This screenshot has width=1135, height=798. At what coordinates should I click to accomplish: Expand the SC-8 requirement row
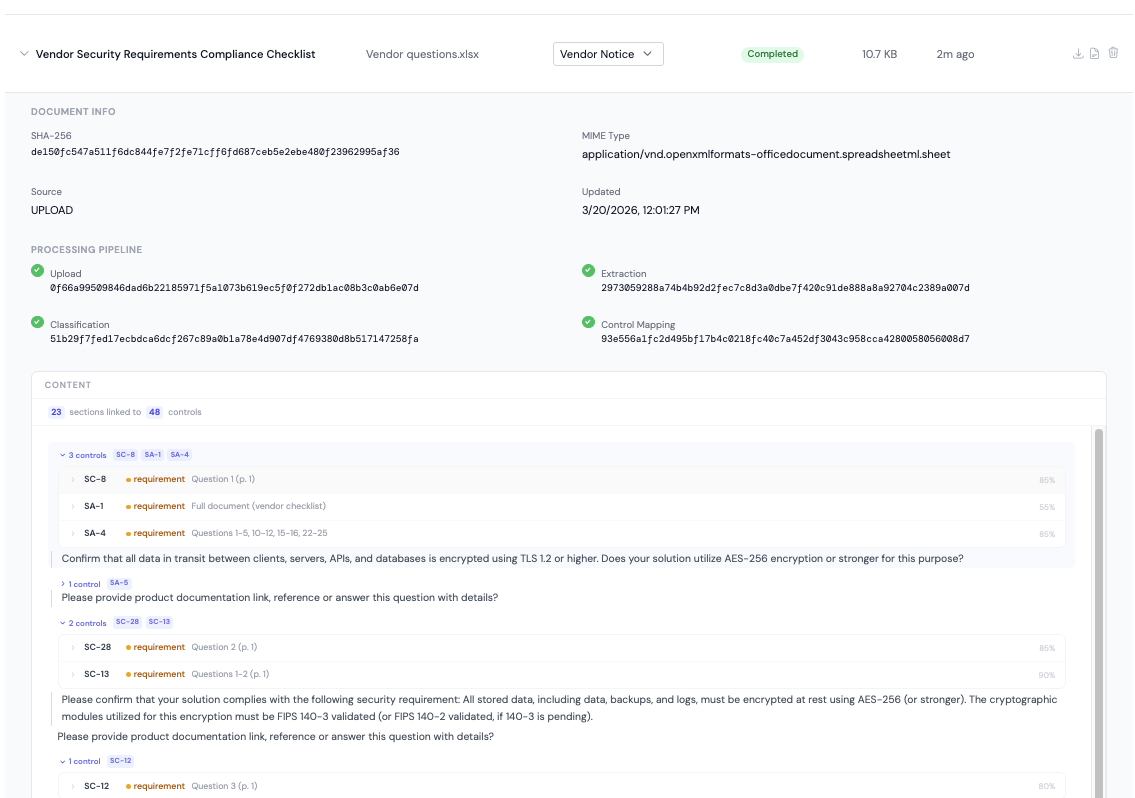73,479
